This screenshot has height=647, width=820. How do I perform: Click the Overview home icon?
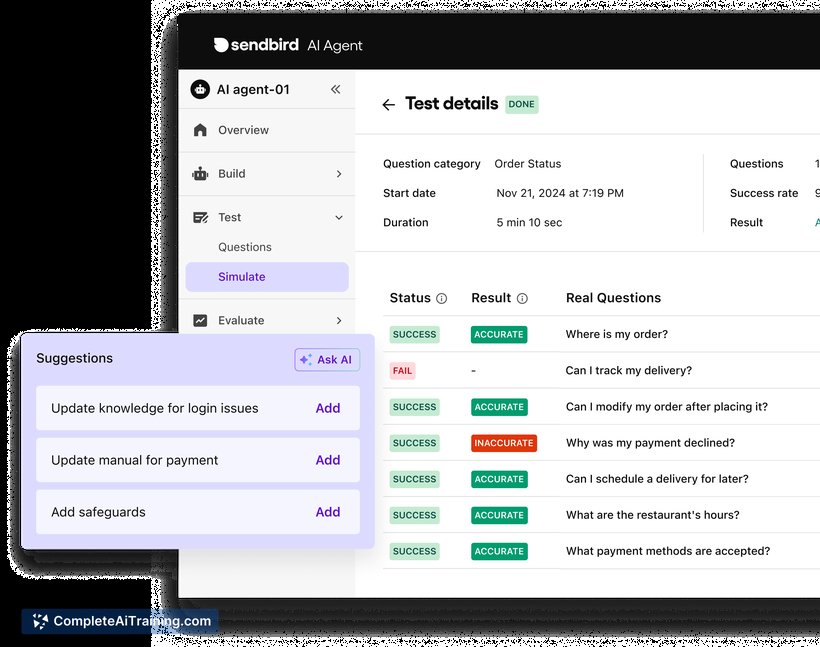click(200, 130)
